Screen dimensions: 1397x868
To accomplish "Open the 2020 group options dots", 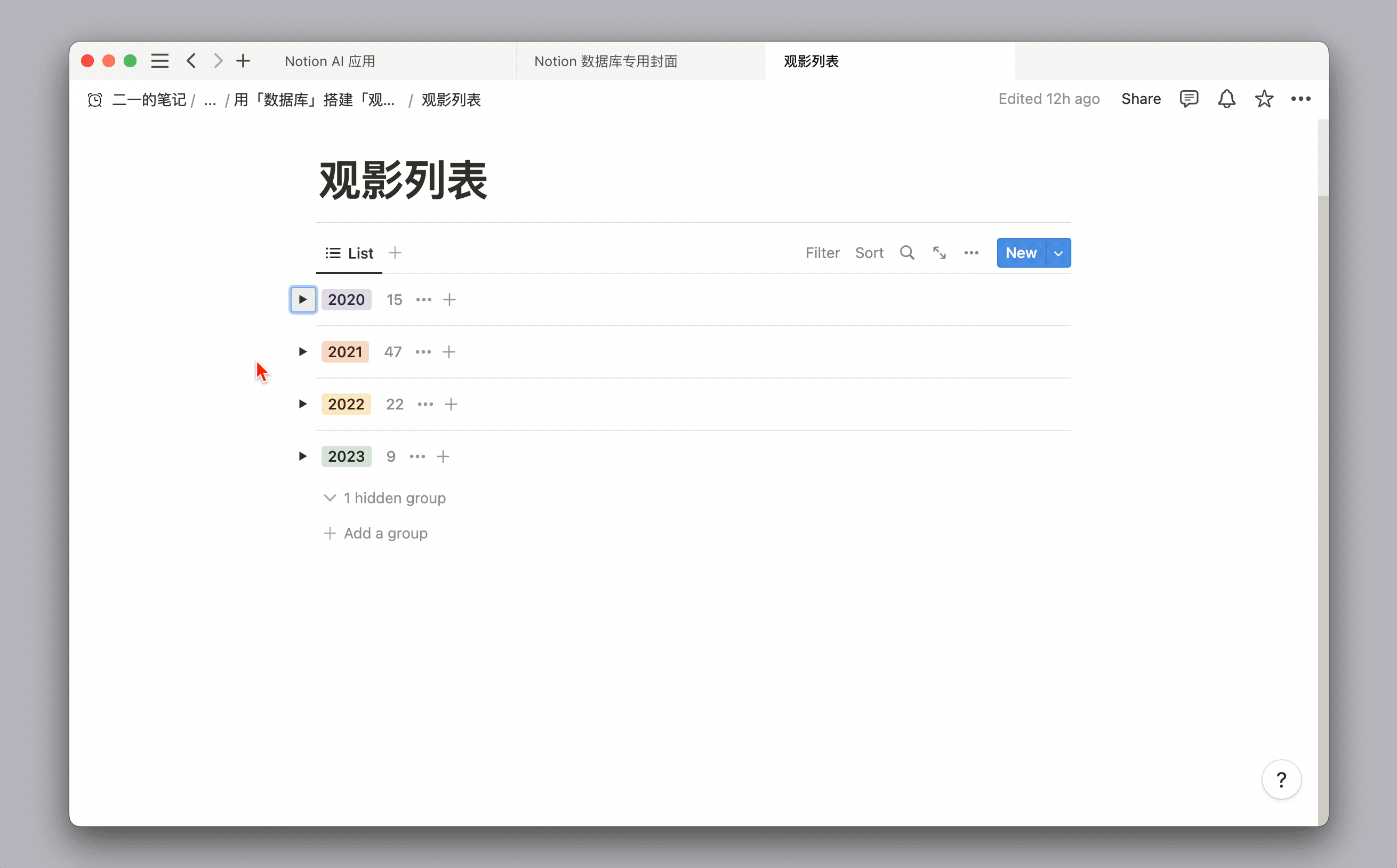I will tap(423, 300).
